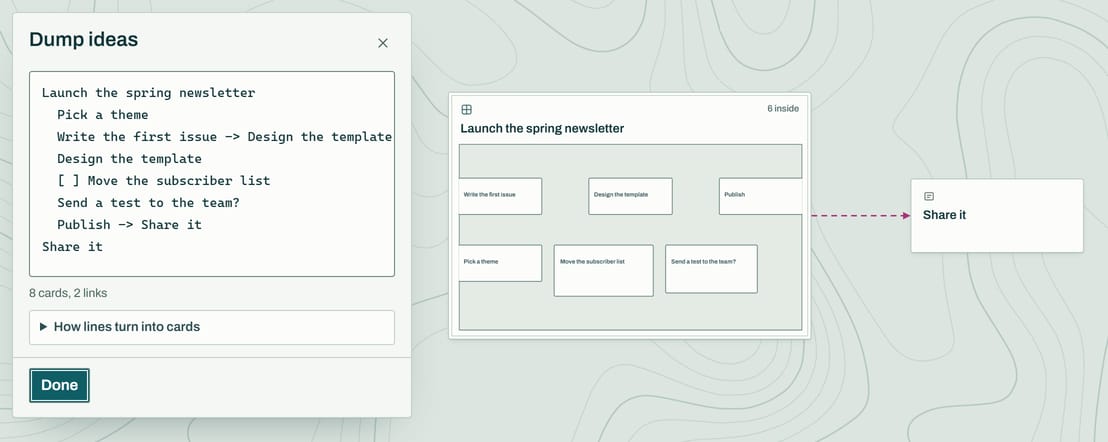The width and height of the screenshot is (1108, 442).
Task: Select the Publish mini card
Action: (x=760, y=196)
